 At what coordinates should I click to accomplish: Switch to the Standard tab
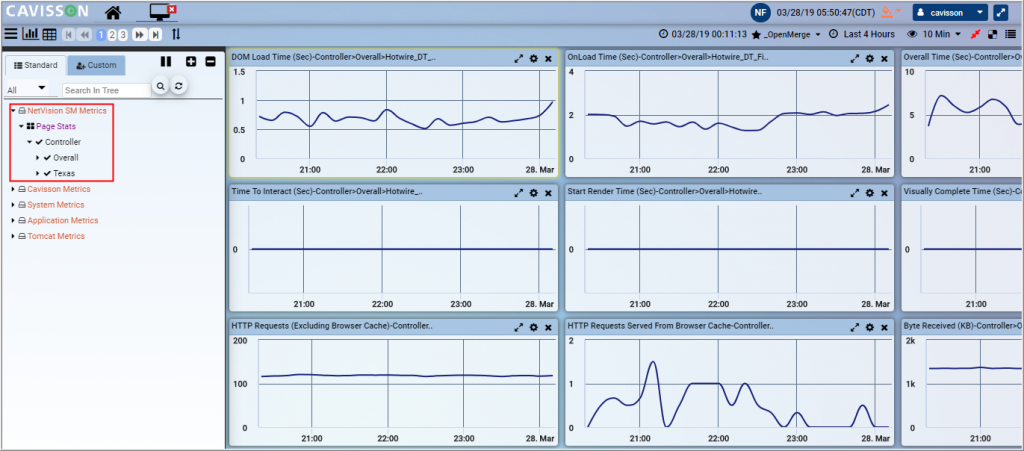36,65
